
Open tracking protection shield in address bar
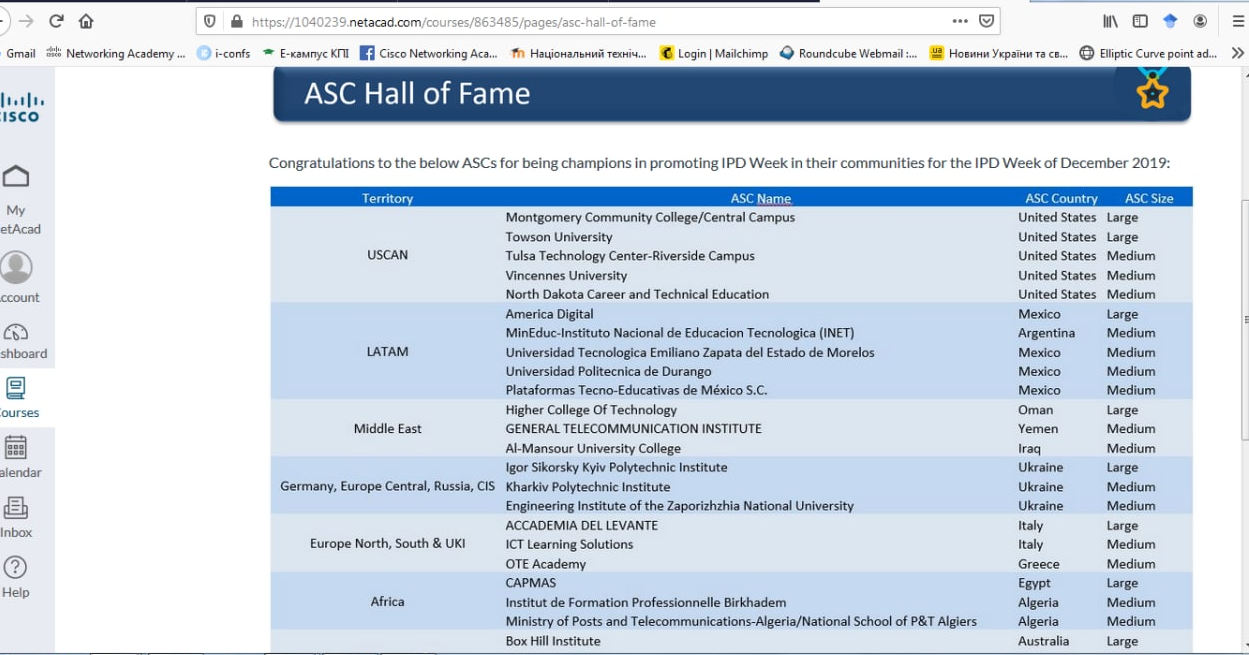click(x=210, y=21)
